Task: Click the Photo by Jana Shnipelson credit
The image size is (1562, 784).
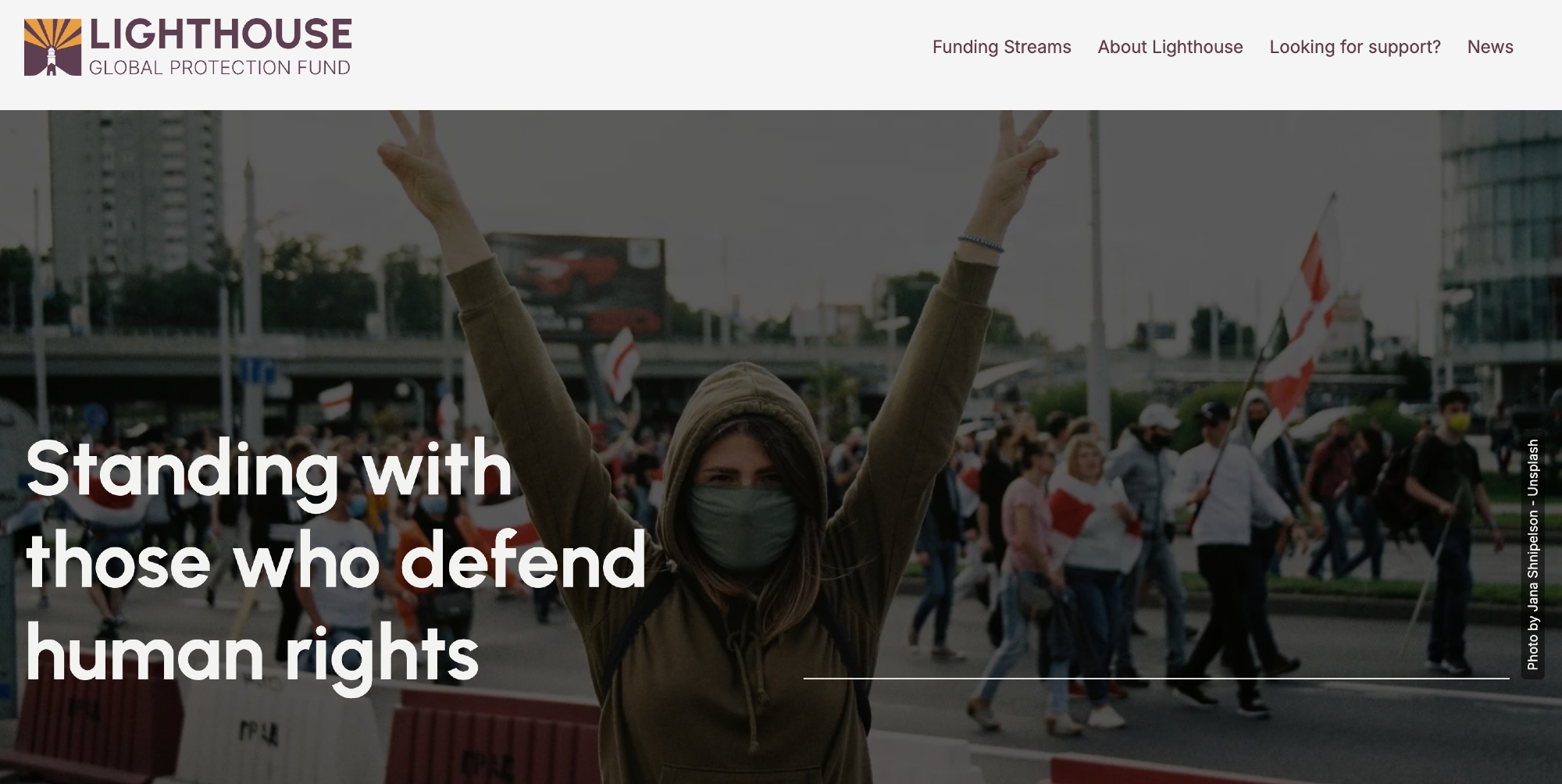Action: click(1533, 554)
